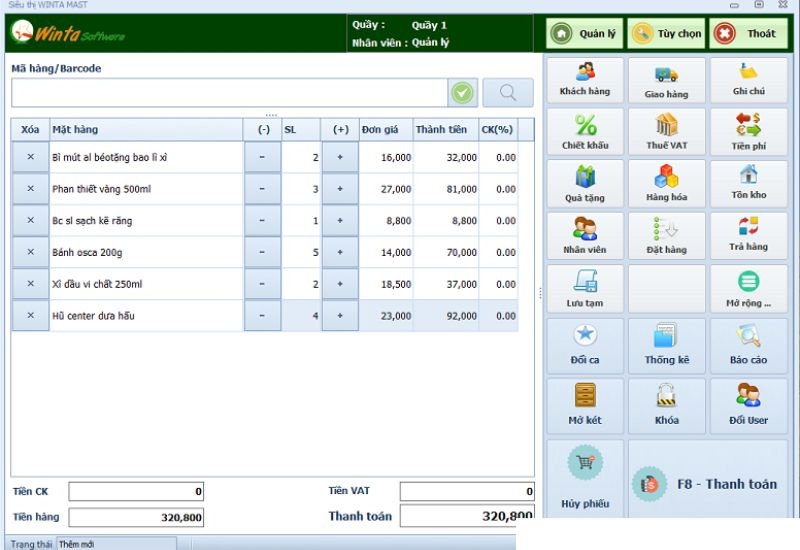Increase quantity of Bánh osca 200g
Image resolution: width=800 pixels, height=550 pixels.
(x=340, y=252)
